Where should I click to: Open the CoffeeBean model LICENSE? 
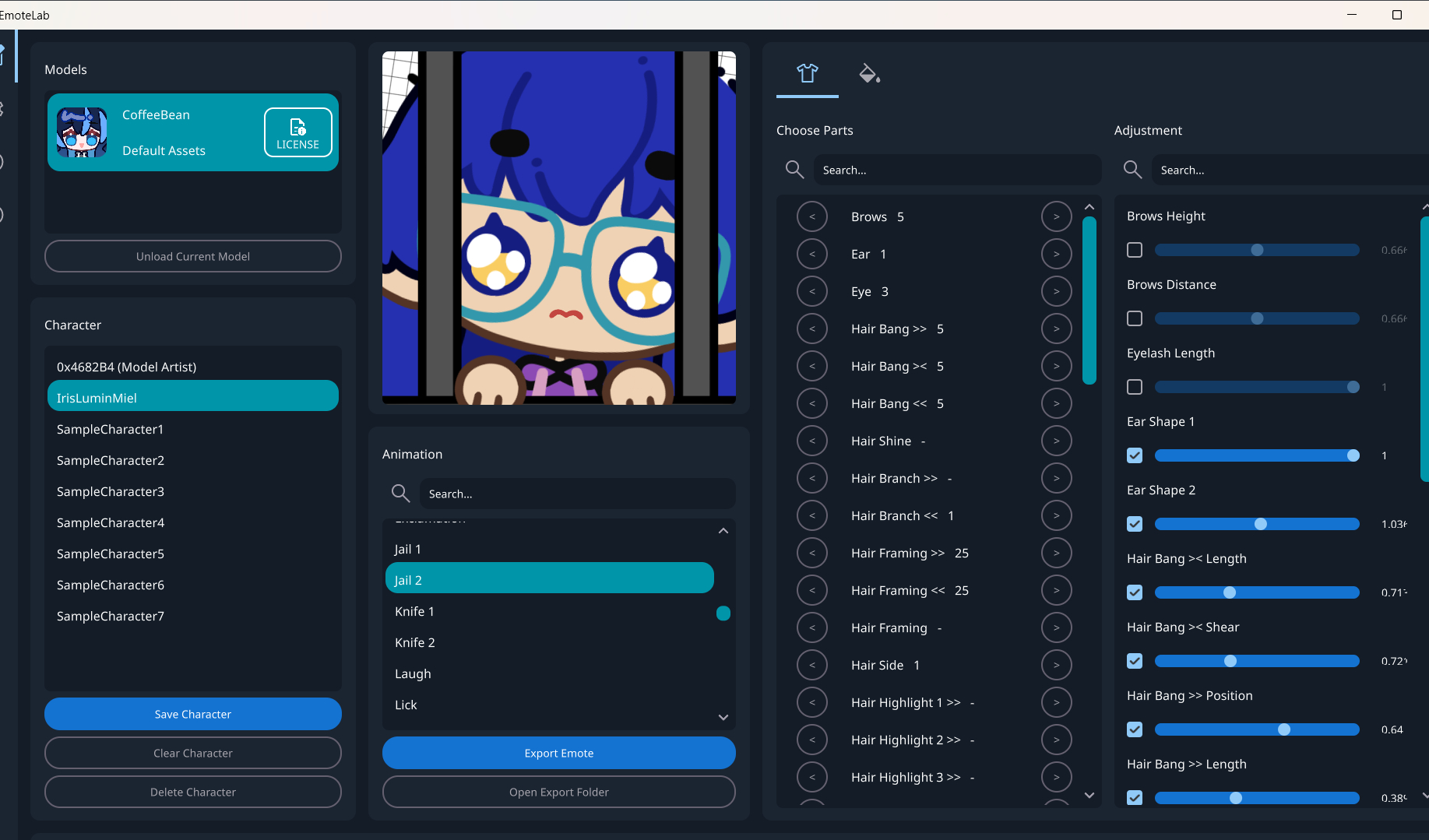297,132
